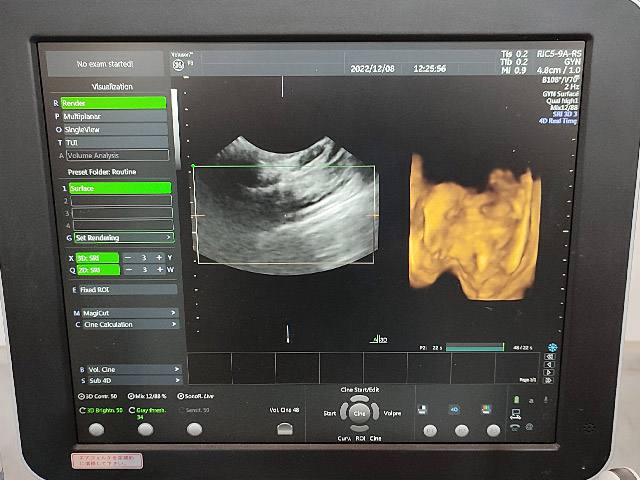
Task: Click the P3 round button
Action: coord(493,431)
